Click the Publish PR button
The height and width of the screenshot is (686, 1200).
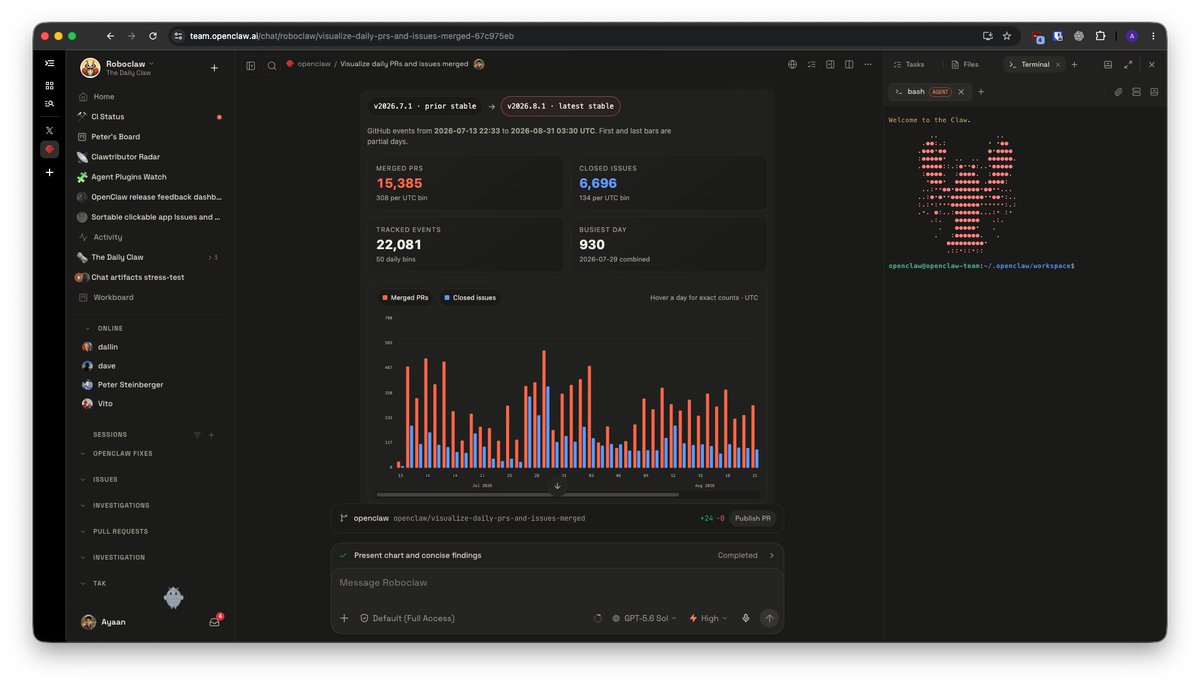[753, 518]
